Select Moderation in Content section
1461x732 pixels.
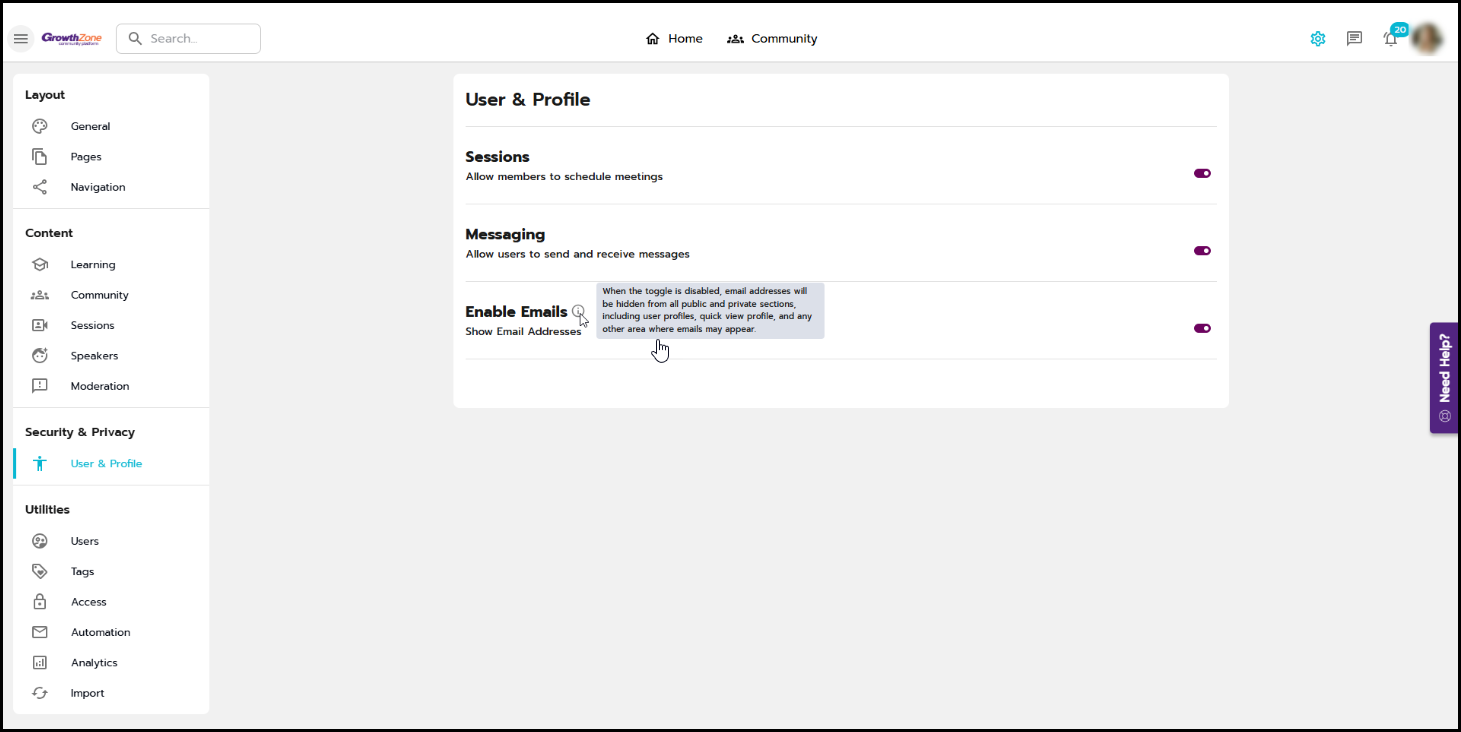99,386
